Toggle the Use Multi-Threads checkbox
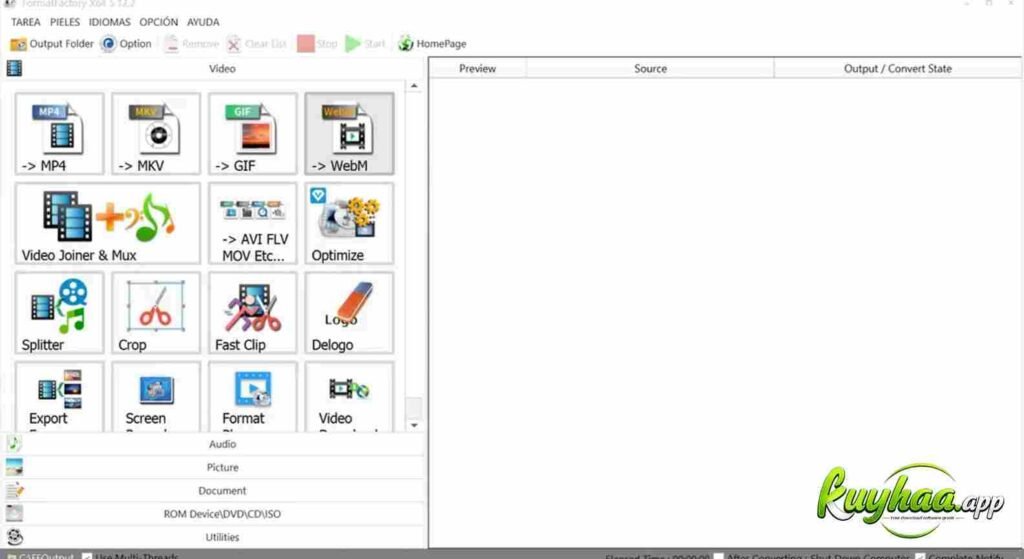This screenshot has height=559, width=1024. click(x=87, y=556)
